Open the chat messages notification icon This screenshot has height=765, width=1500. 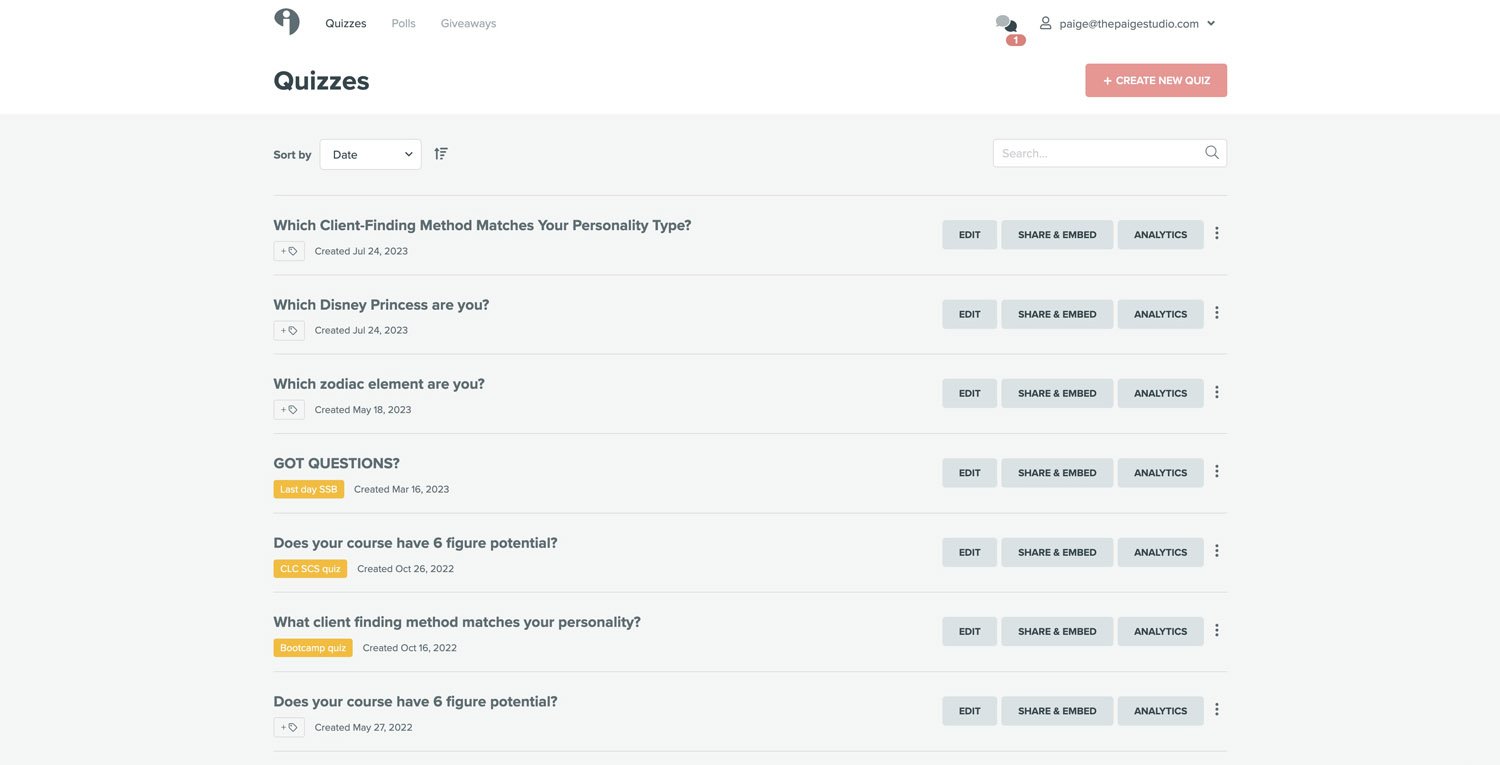[1006, 23]
